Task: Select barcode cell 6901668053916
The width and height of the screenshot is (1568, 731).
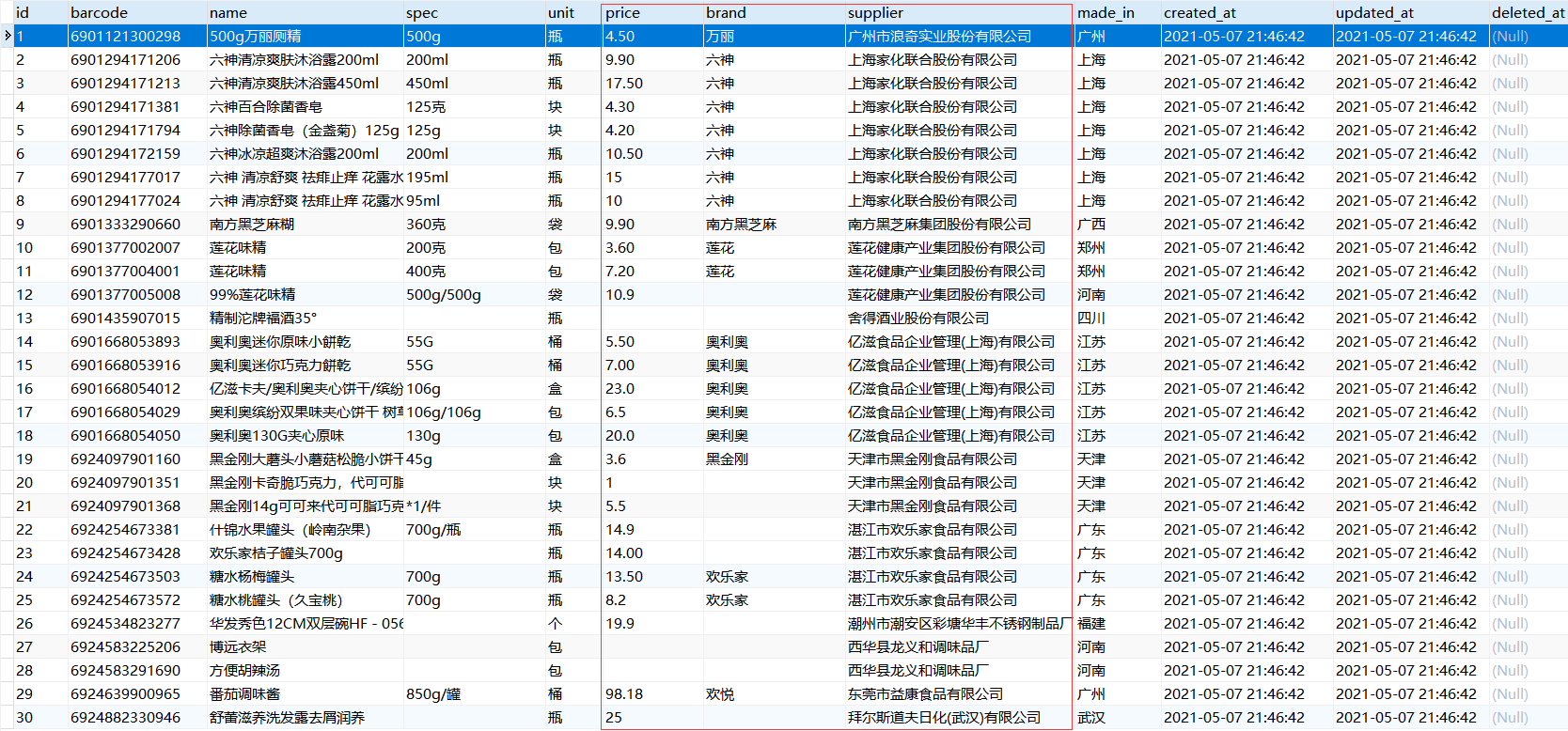Action: [137, 365]
